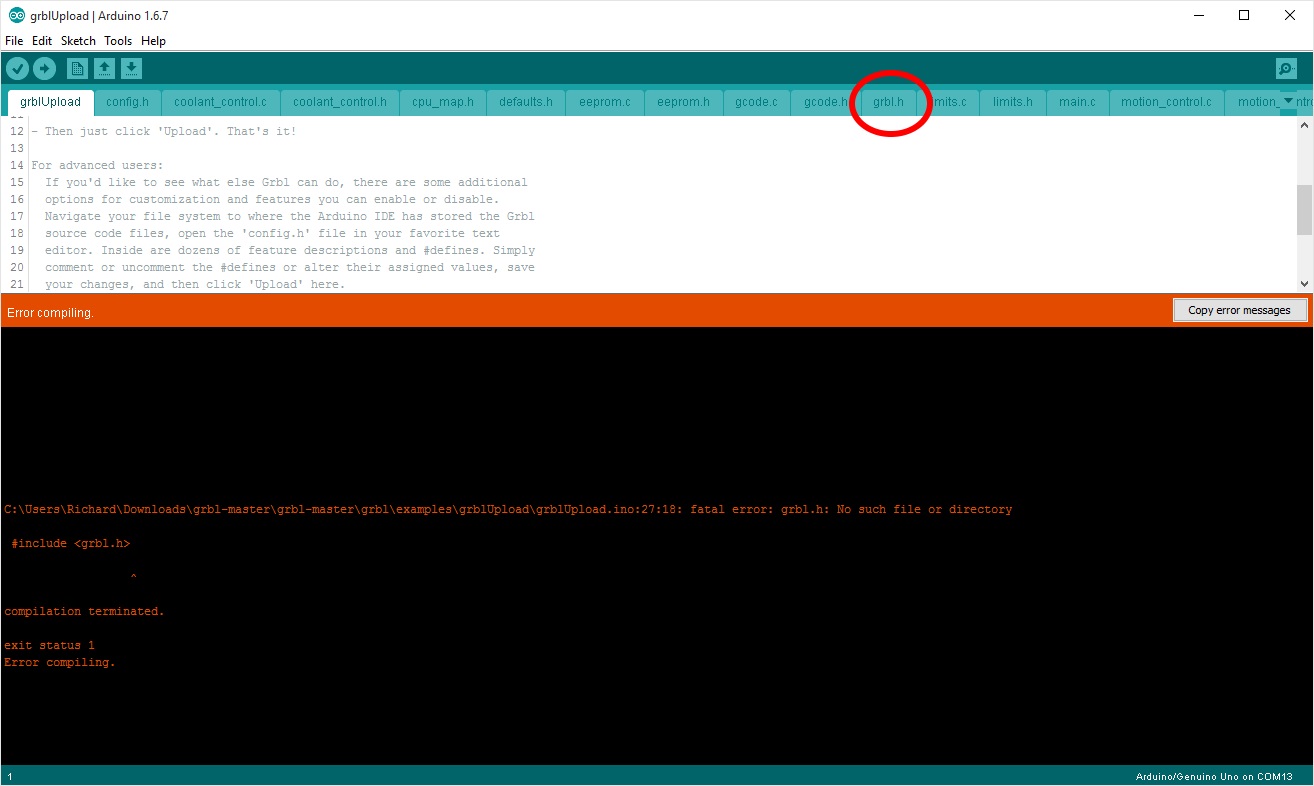
Task: Click the editor scroll down arrow
Action: point(1304,284)
